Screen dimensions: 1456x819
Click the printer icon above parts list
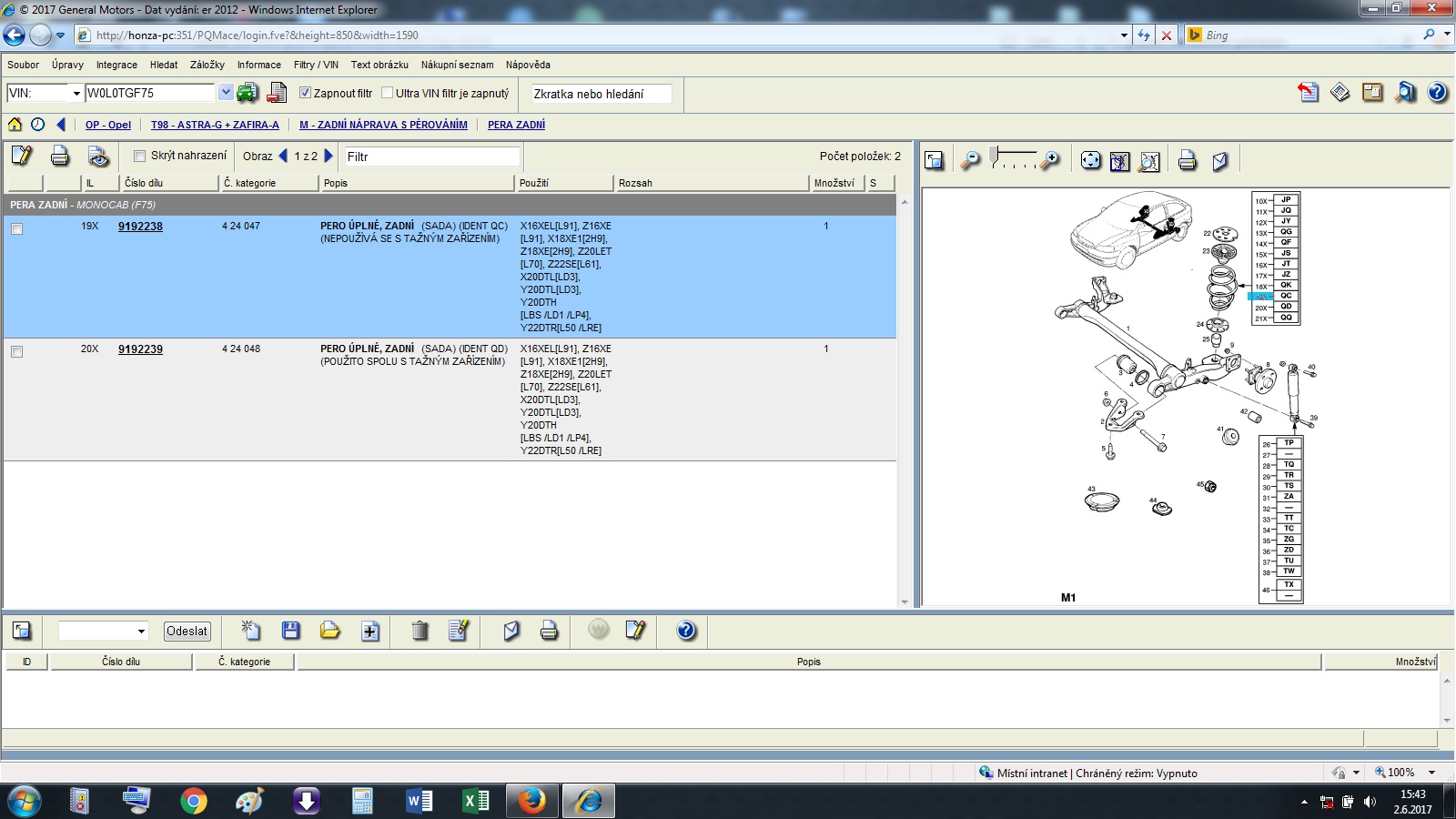(x=60, y=157)
